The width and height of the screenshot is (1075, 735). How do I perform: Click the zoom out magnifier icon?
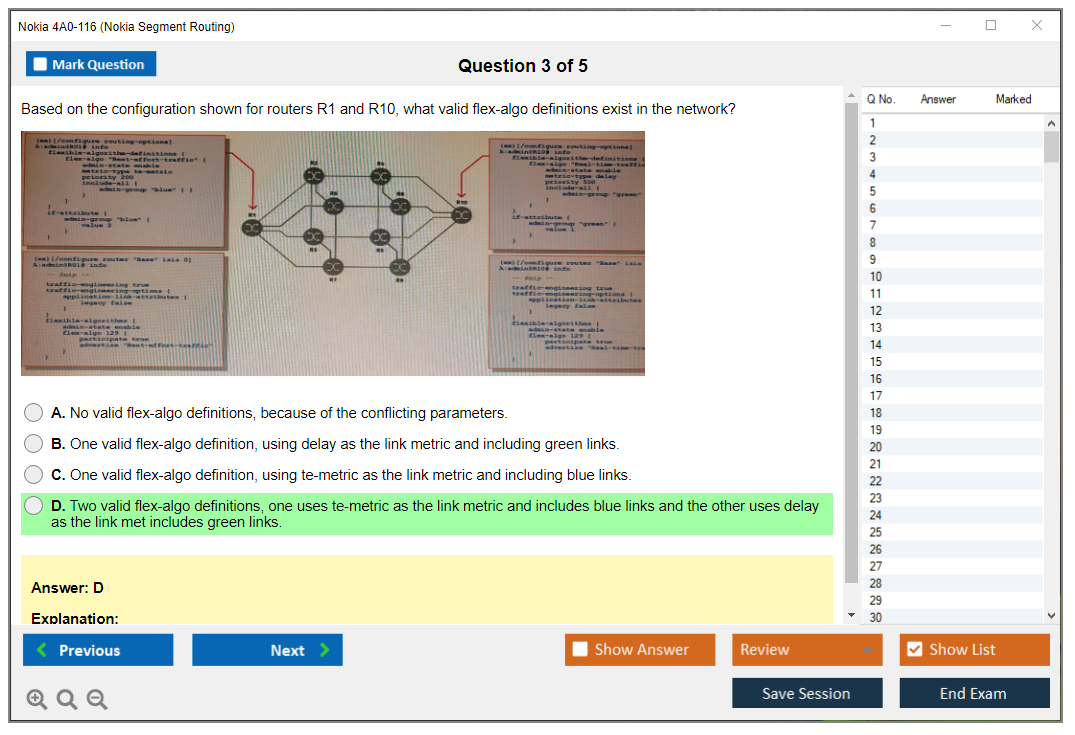click(97, 700)
